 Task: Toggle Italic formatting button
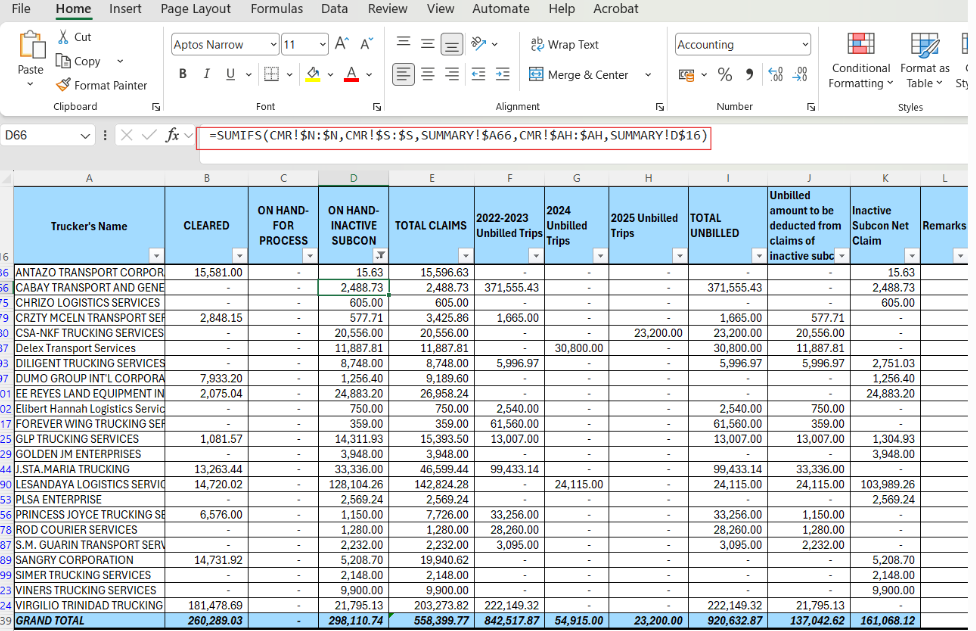pos(206,74)
